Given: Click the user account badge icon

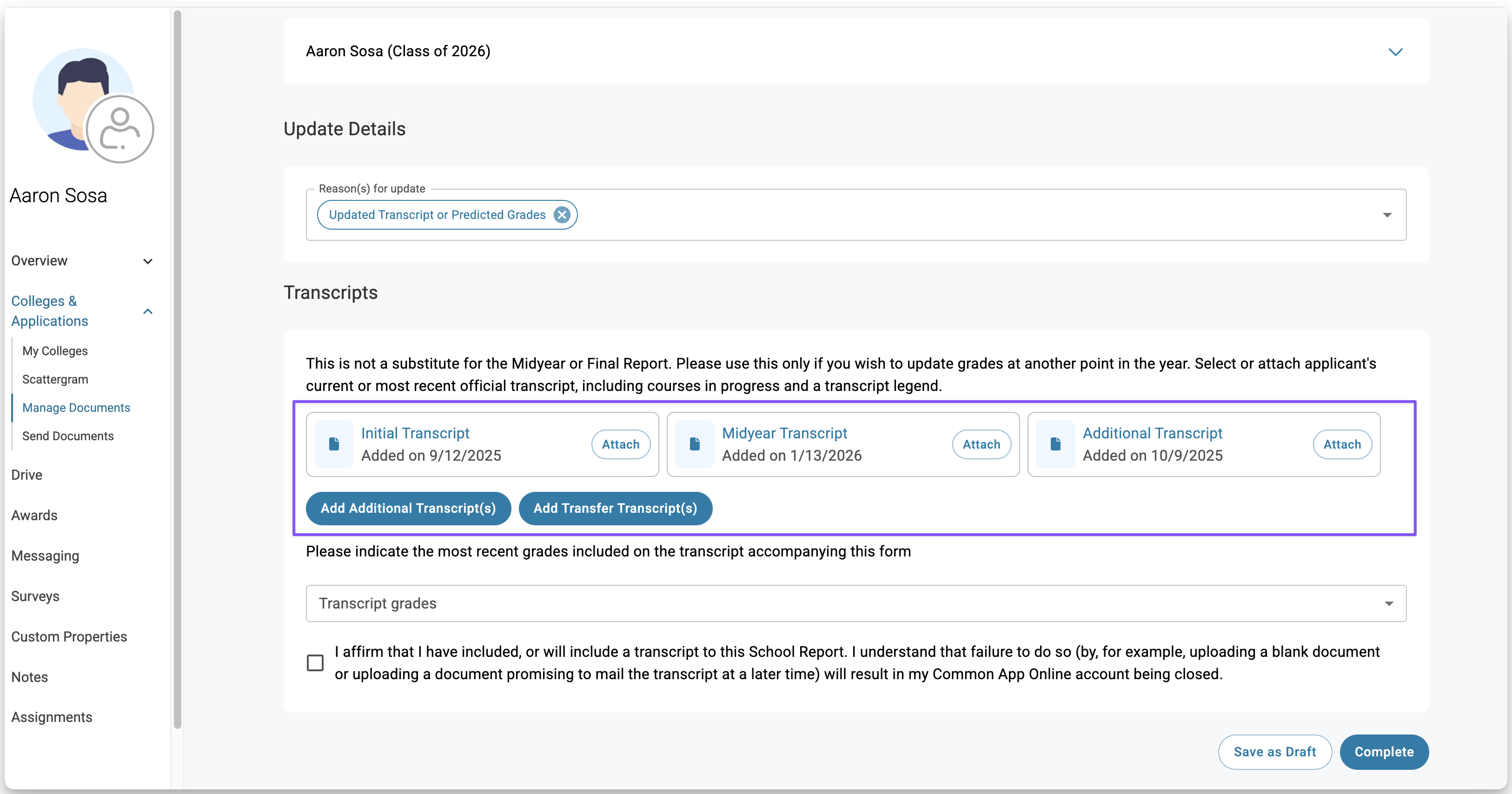Looking at the screenshot, I should click(x=120, y=129).
